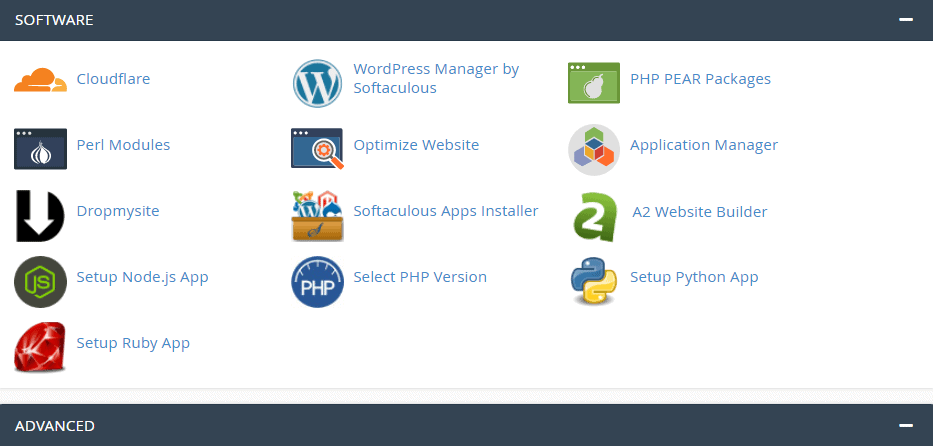Image resolution: width=933 pixels, height=446 pixels.
Task: Open the Optimize Website link
Action: click(x=416, y=145)
